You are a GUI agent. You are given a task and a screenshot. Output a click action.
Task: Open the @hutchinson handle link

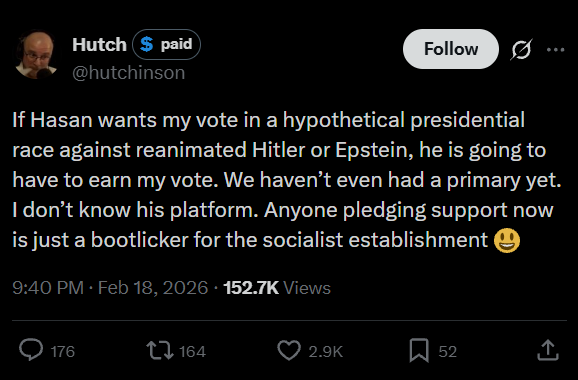(129, 73)
